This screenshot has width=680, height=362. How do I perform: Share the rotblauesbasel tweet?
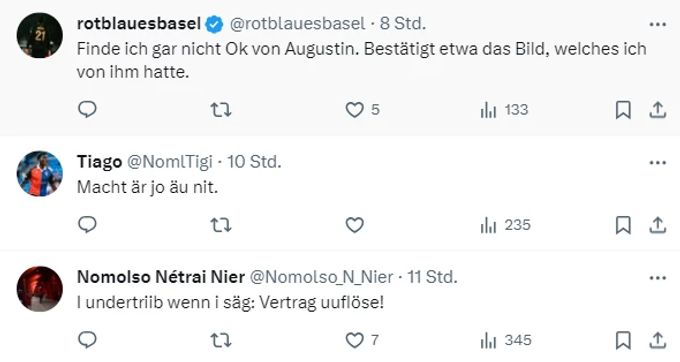(657, 110)
